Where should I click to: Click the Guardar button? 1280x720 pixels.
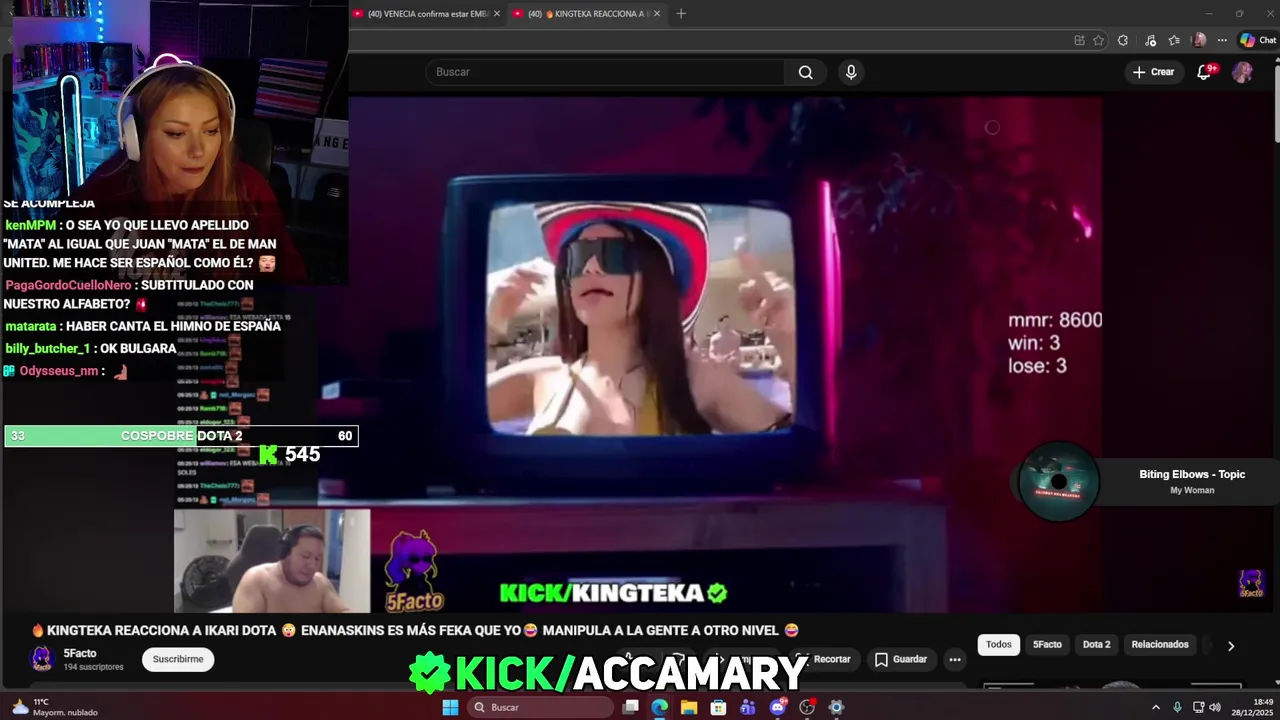pos(900,659)
